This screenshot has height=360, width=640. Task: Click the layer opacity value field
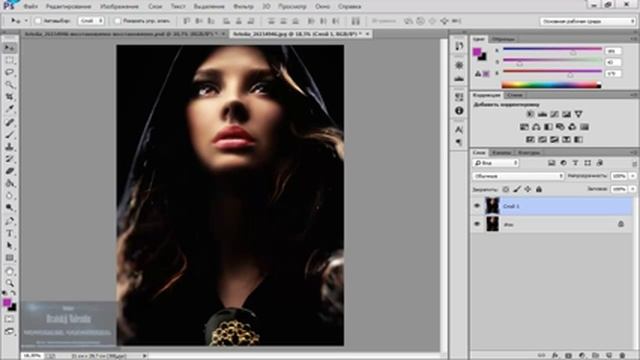click(619, 176)
